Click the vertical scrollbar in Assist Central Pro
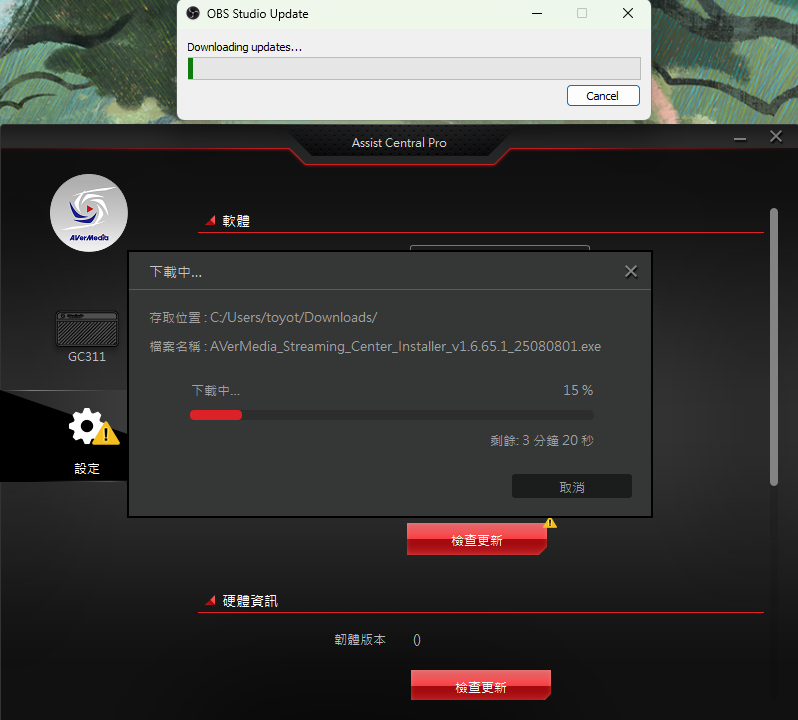The image size is (798, 720). (773, 345)
